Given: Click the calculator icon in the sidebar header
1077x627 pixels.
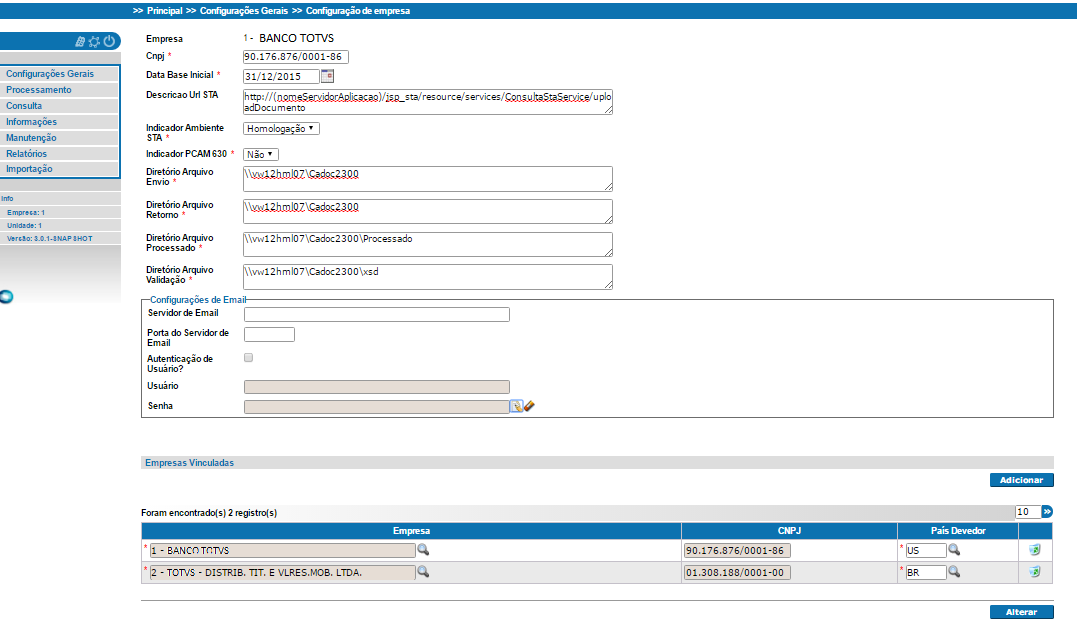Looking at the screenshot, I should (80, 42).
